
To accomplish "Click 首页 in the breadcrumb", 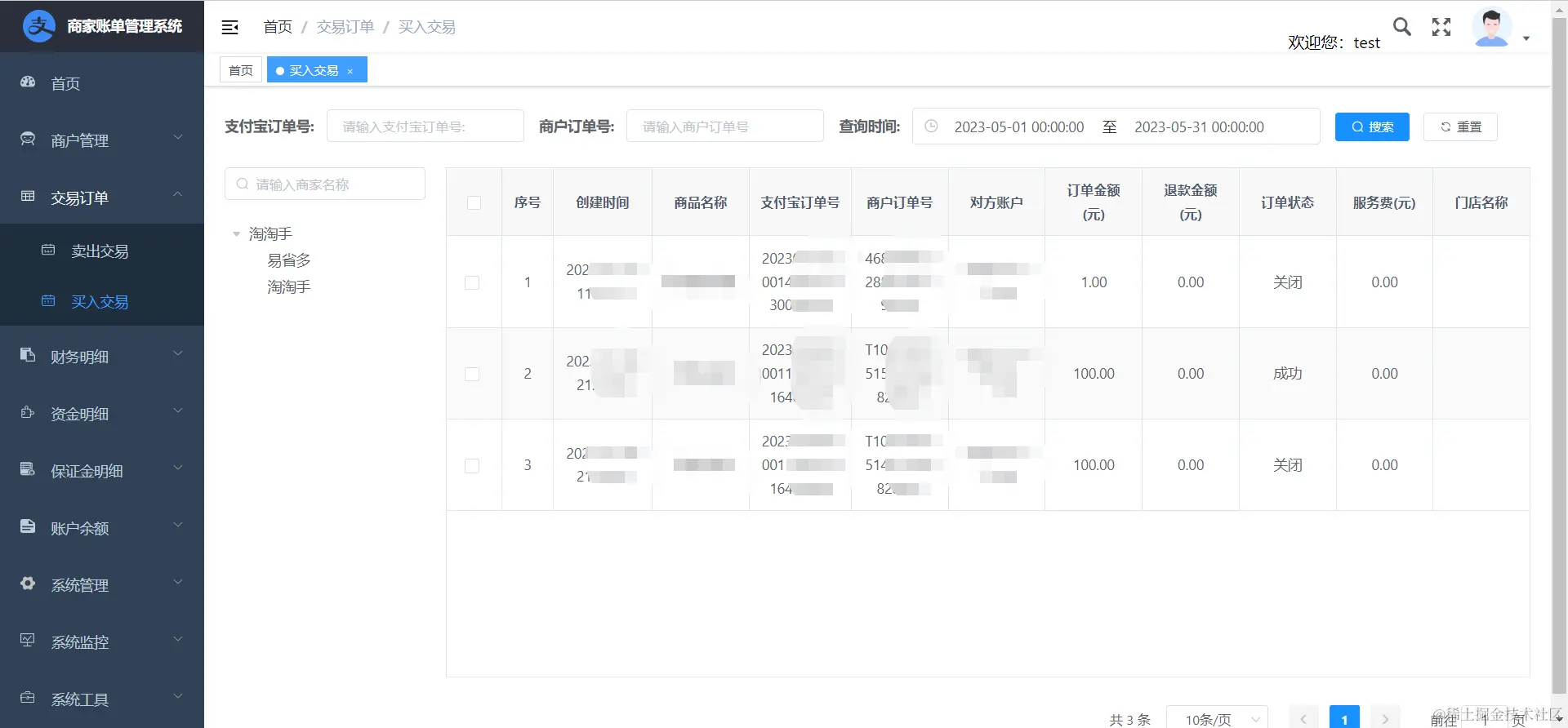I will [278, 27].
